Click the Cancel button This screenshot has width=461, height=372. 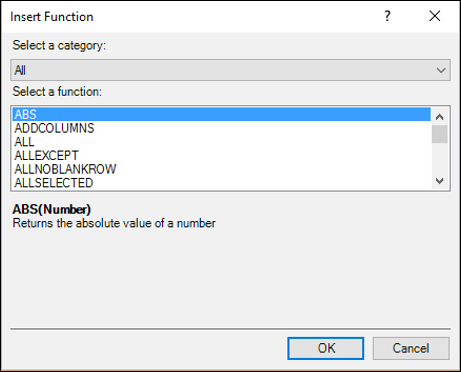[411, 348]
